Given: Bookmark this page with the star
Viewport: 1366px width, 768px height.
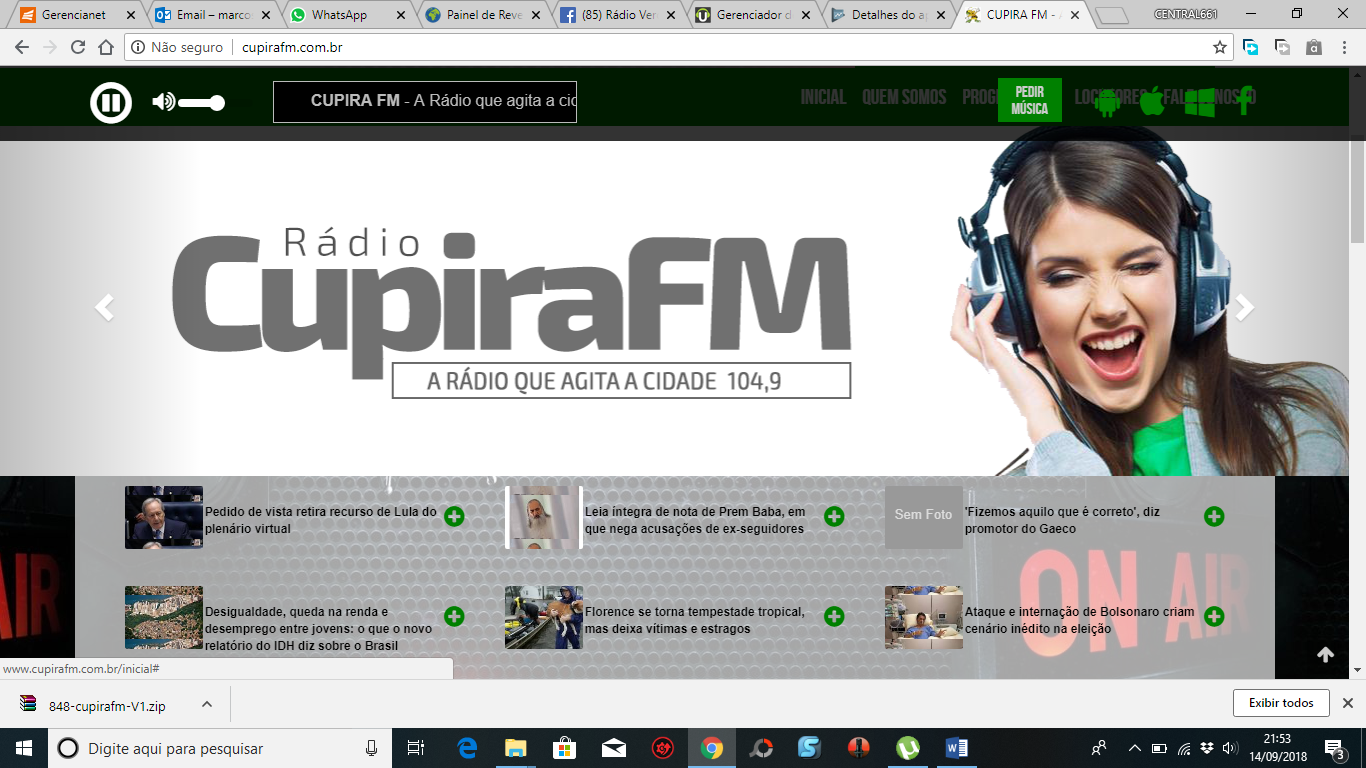Looking at the screenshot, I should coord(1220,47).
